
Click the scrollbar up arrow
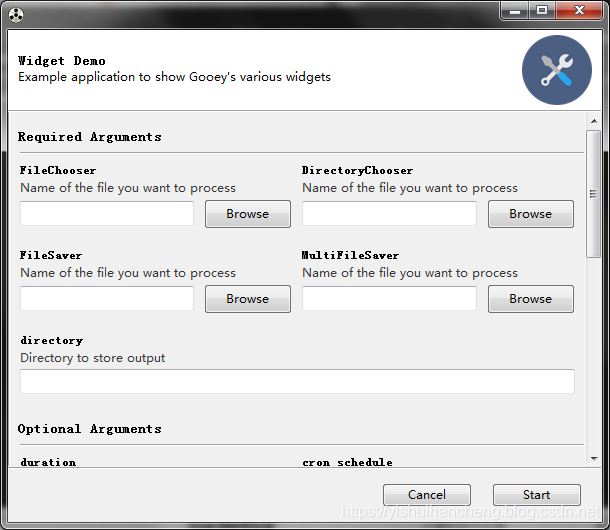coord(594,121)
